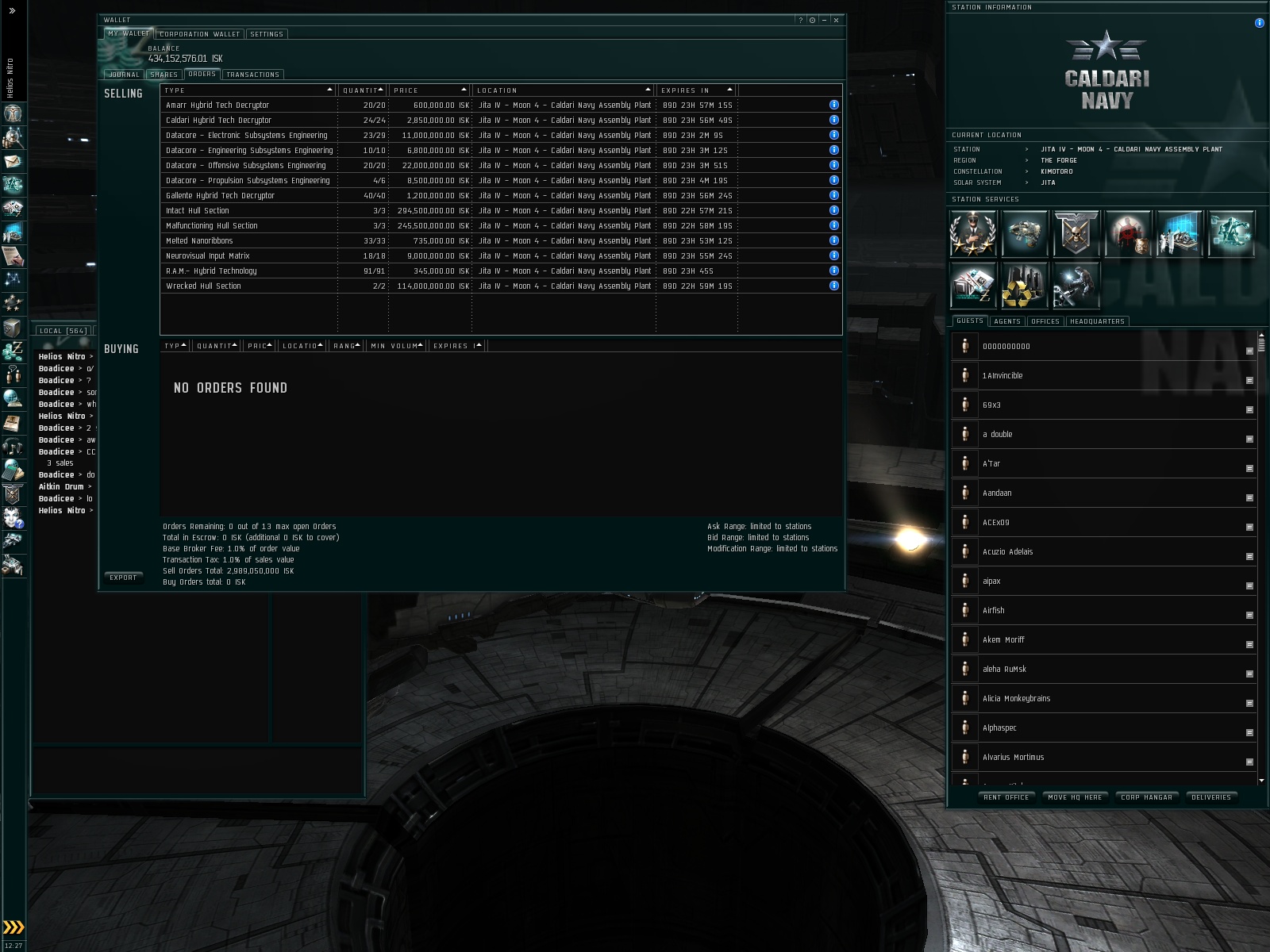1270x952 pixels.
Task: Open the station Offices tab
Action: (1045, 321)
